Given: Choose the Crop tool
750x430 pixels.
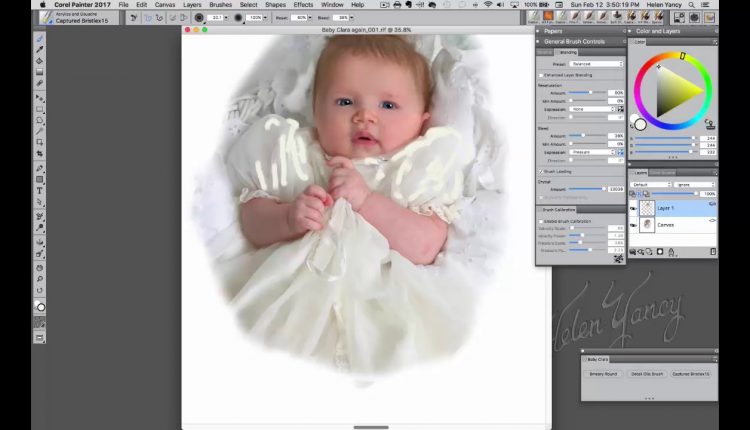Looking at the screenshot, I should [x=40, y=142].
